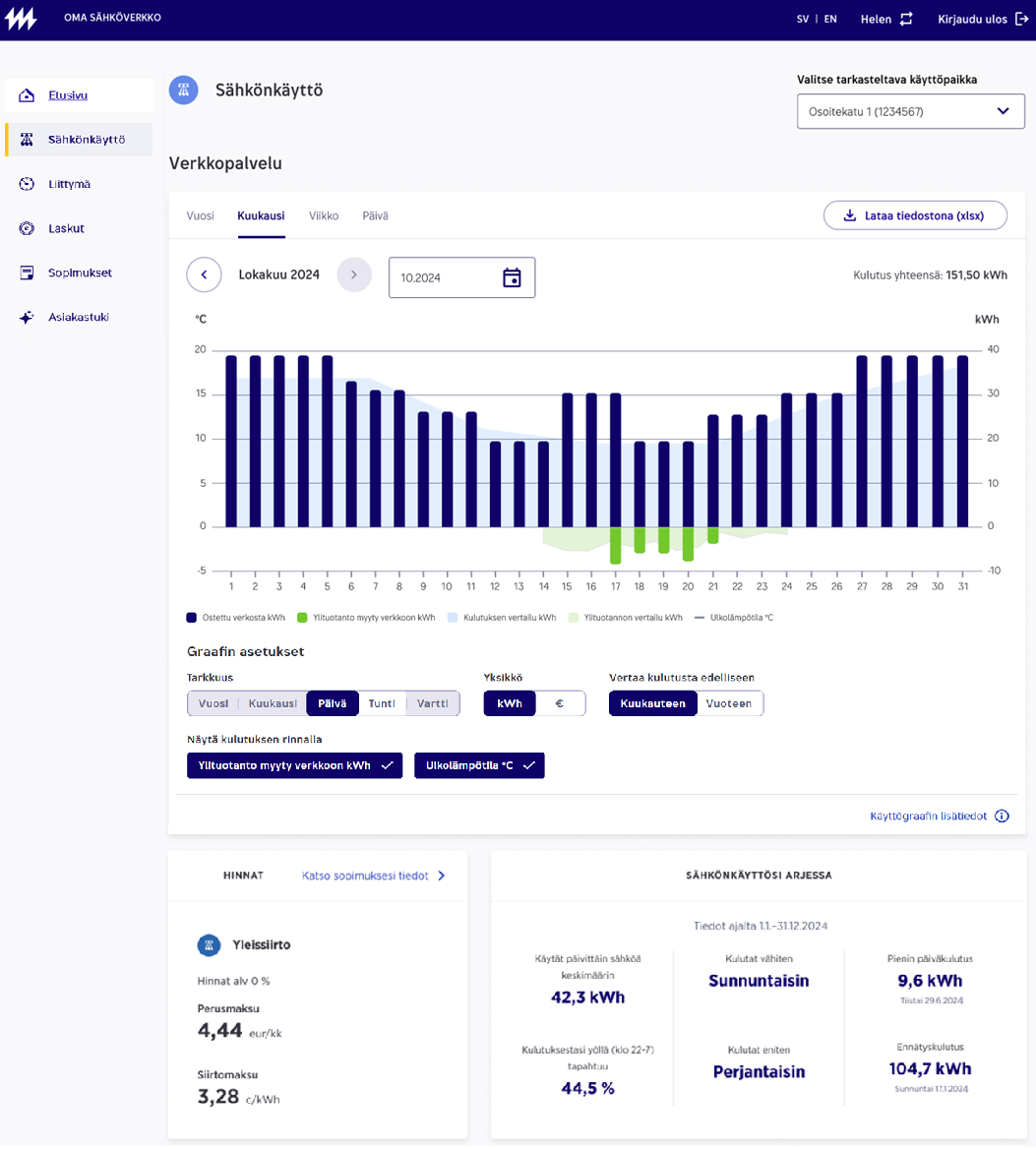Toggle Ulkolämpötila °C display off
Screen dimensions: 1036x1149
[x=479, y=765]
